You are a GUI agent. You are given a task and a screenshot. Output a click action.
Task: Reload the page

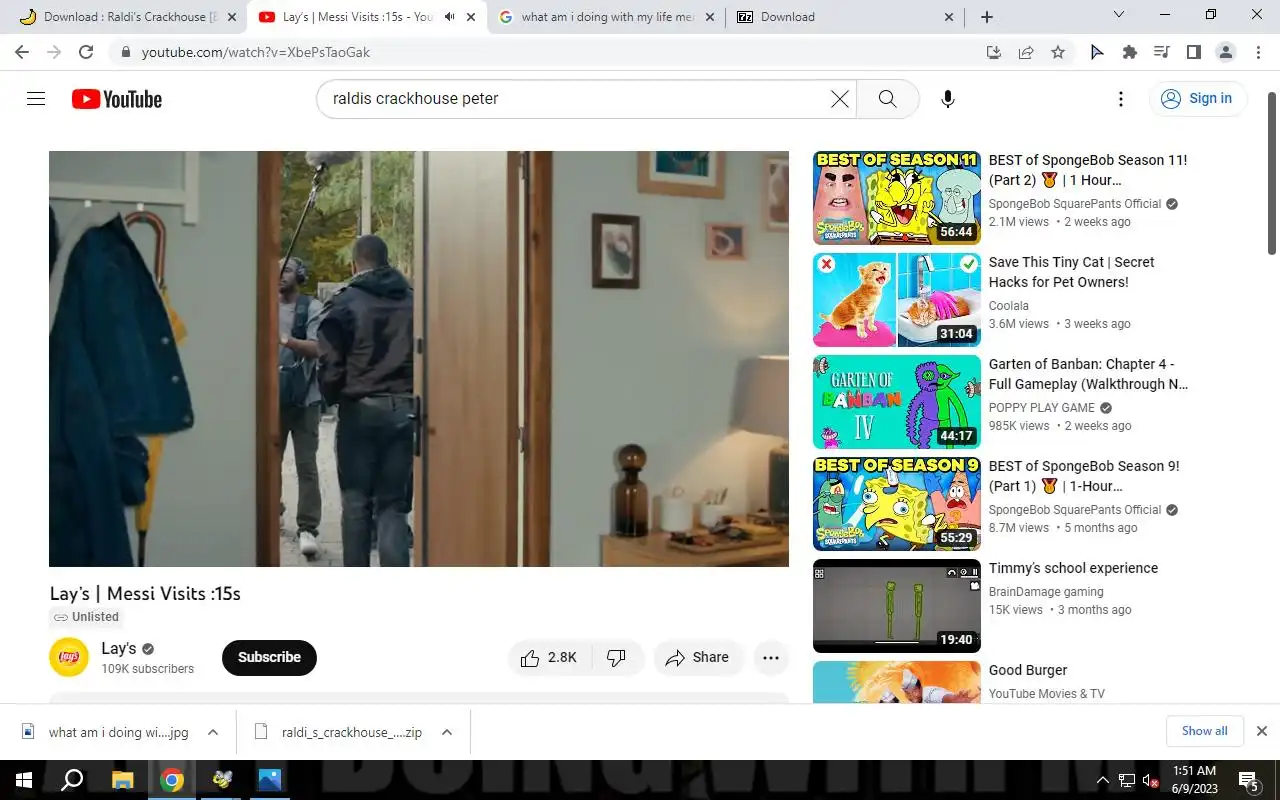click(x=86, y=52)
